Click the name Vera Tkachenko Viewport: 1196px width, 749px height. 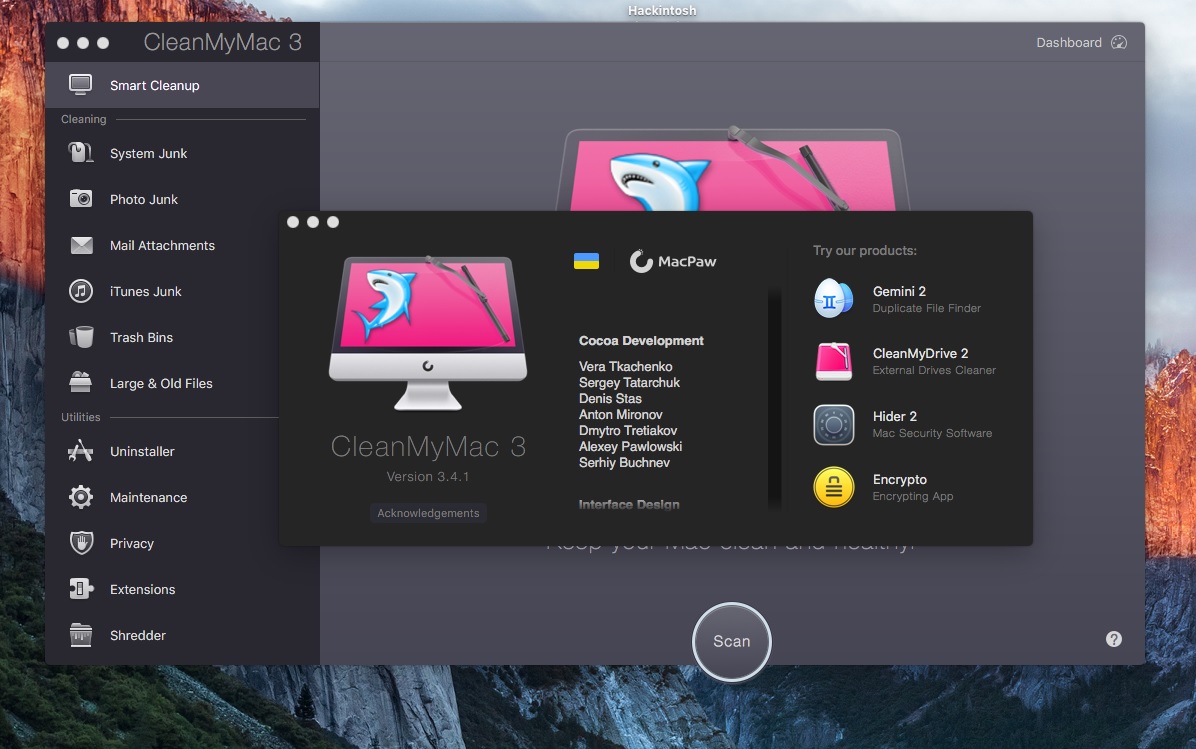point(625,366)
